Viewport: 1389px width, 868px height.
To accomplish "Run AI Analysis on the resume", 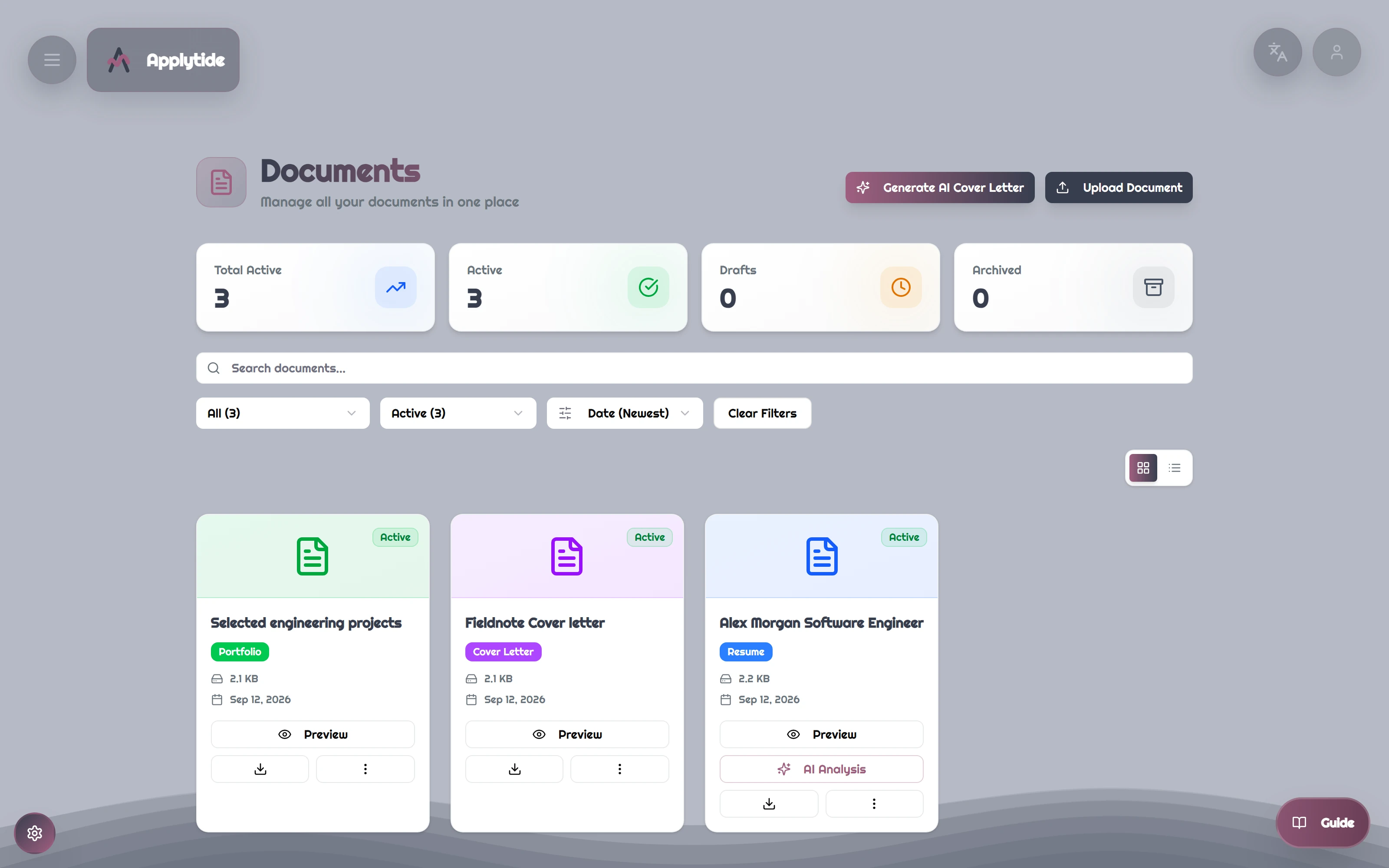I will 821,769.
